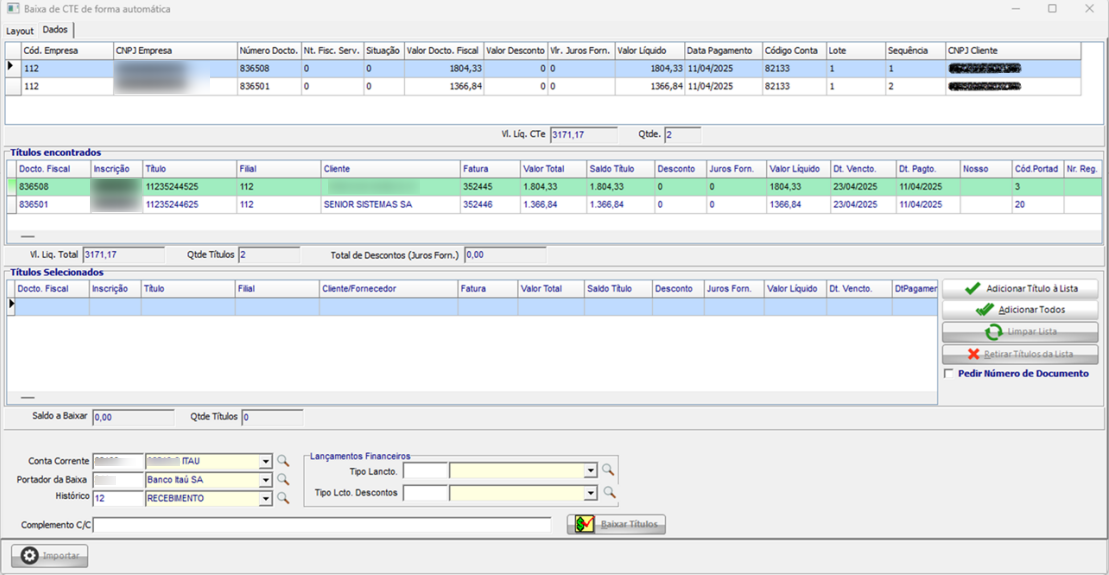Click Adicionar Título à Lista
Image resolution: width=1109 pixels, height=575 pixels.
pyautogui.click(x=1019, y=288)
